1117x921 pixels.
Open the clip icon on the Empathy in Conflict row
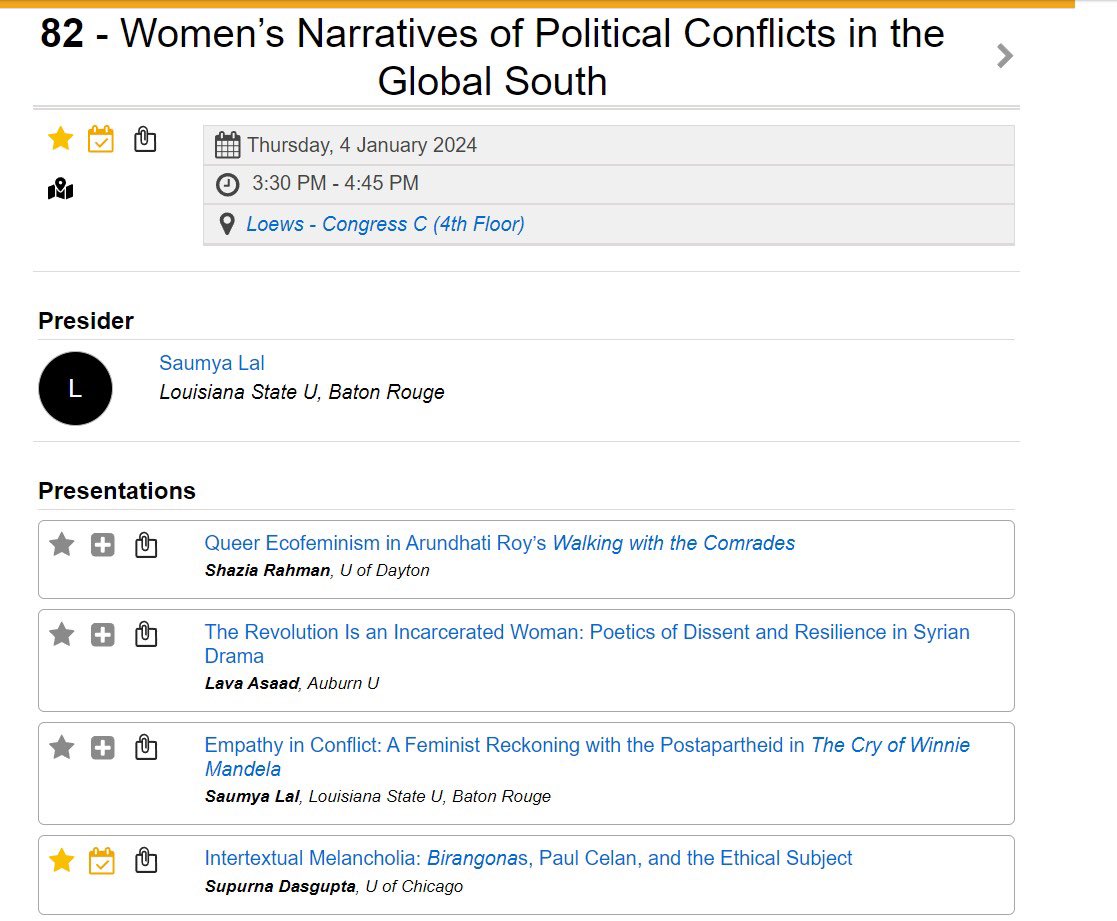coord(146,747)
